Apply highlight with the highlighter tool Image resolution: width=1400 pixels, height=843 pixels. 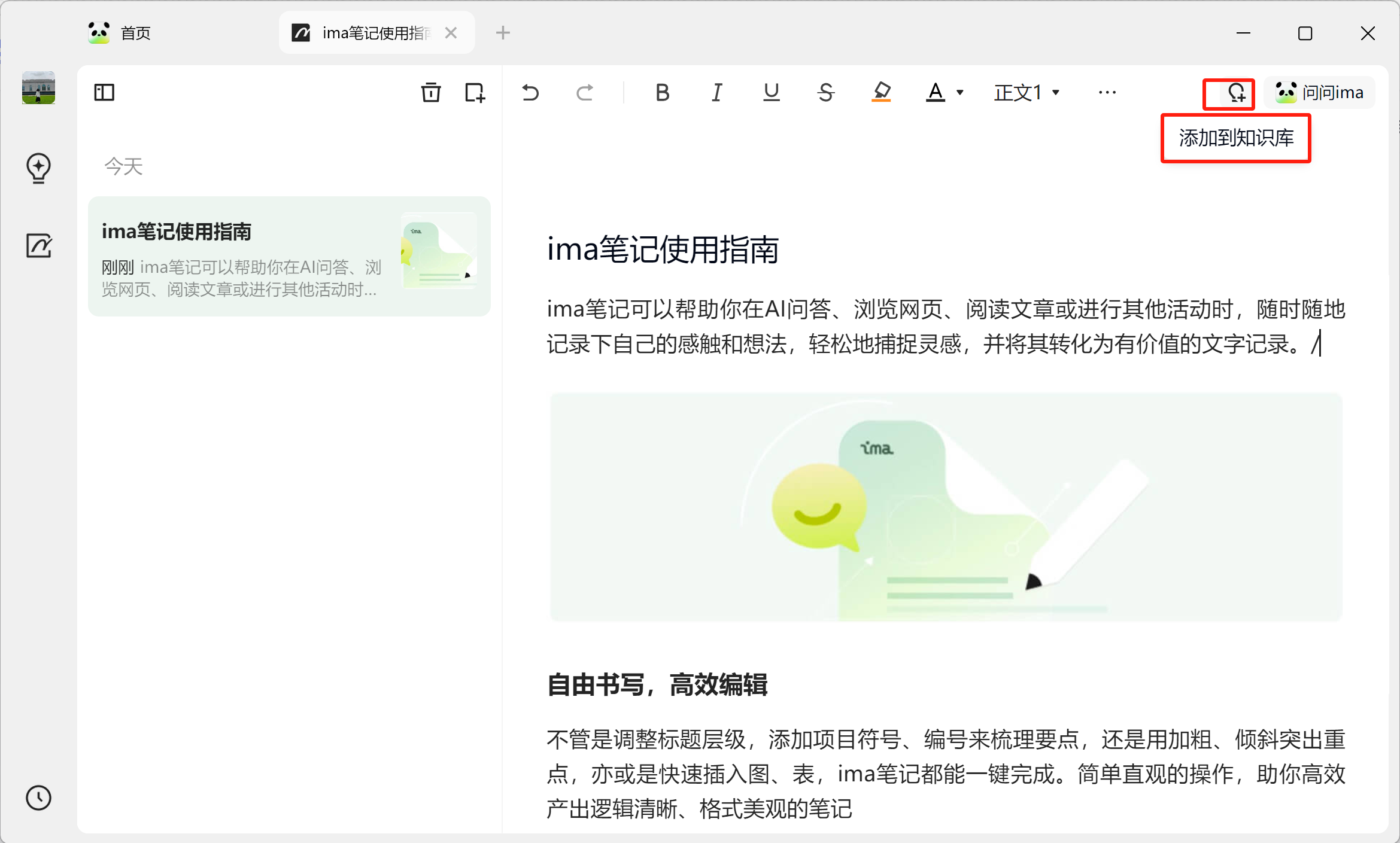tap(881, 92)
